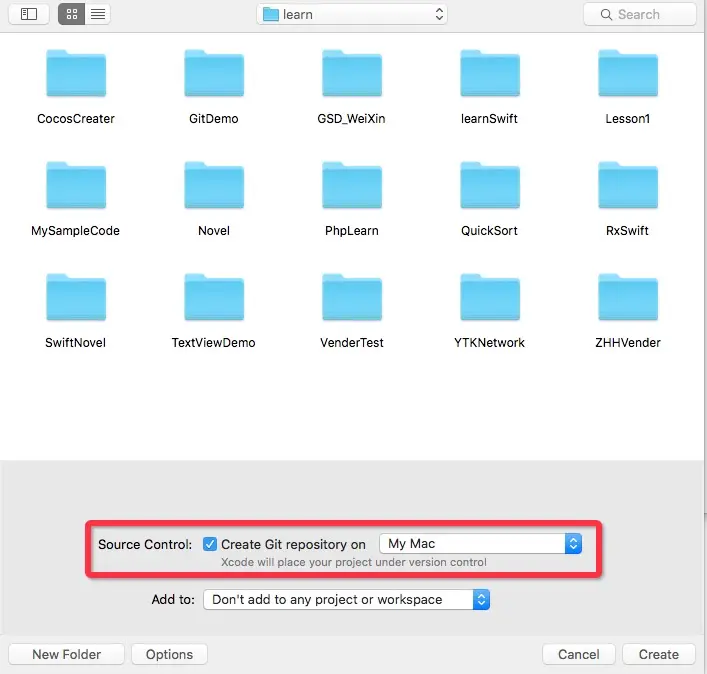Select the learnSwift folder icon
Screen dimensions: 707x674
490,73
